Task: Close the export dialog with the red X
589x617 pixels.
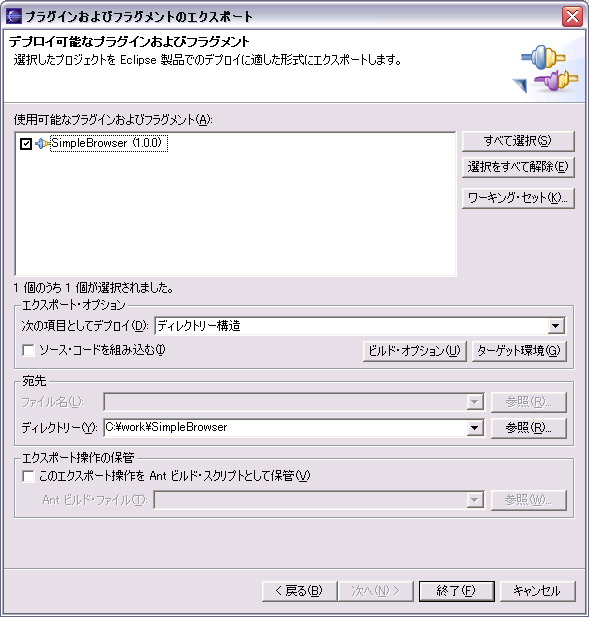Action: click(x=572, y=17)
